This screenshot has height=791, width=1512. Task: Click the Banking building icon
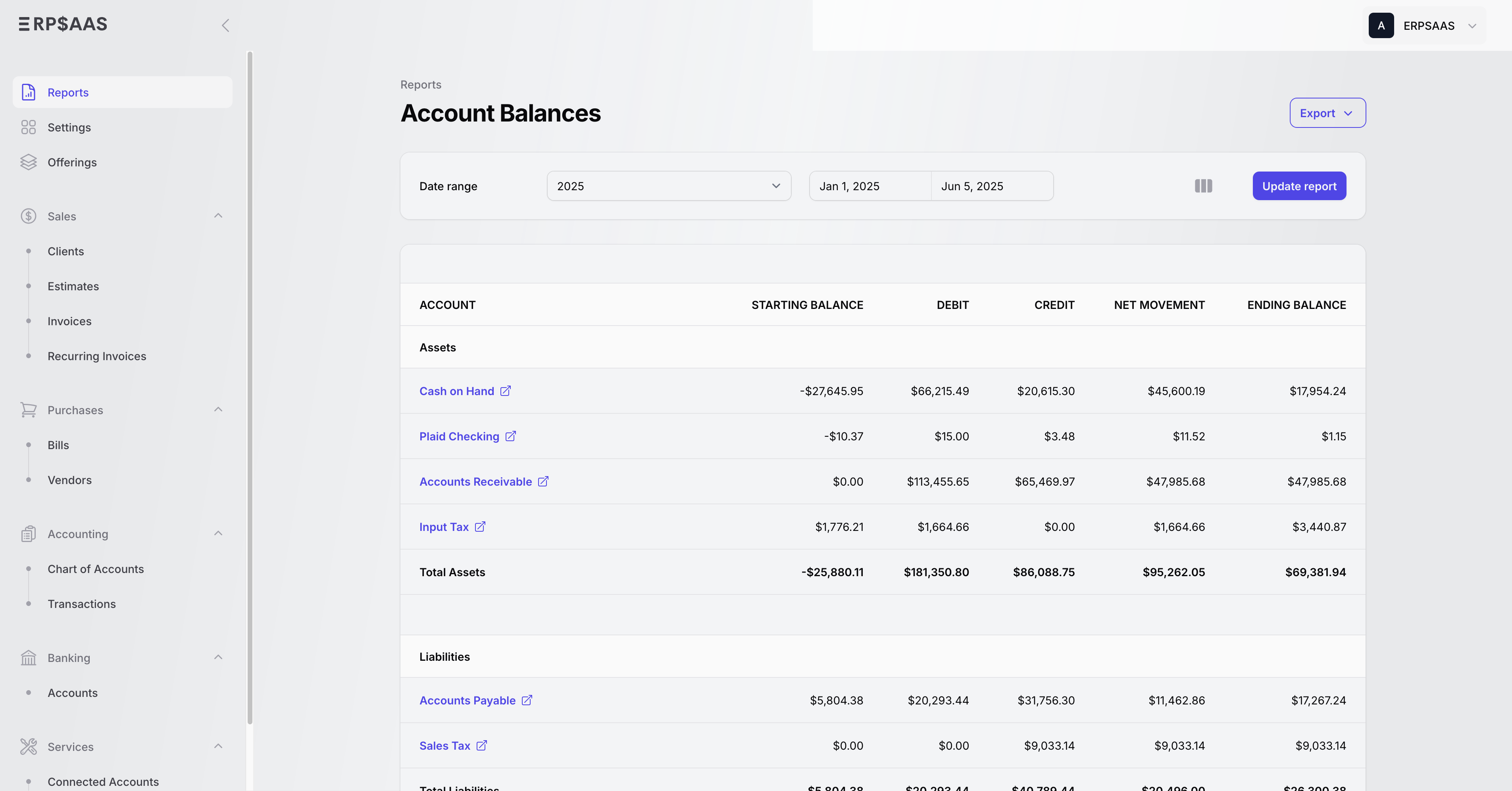point(28,658)
